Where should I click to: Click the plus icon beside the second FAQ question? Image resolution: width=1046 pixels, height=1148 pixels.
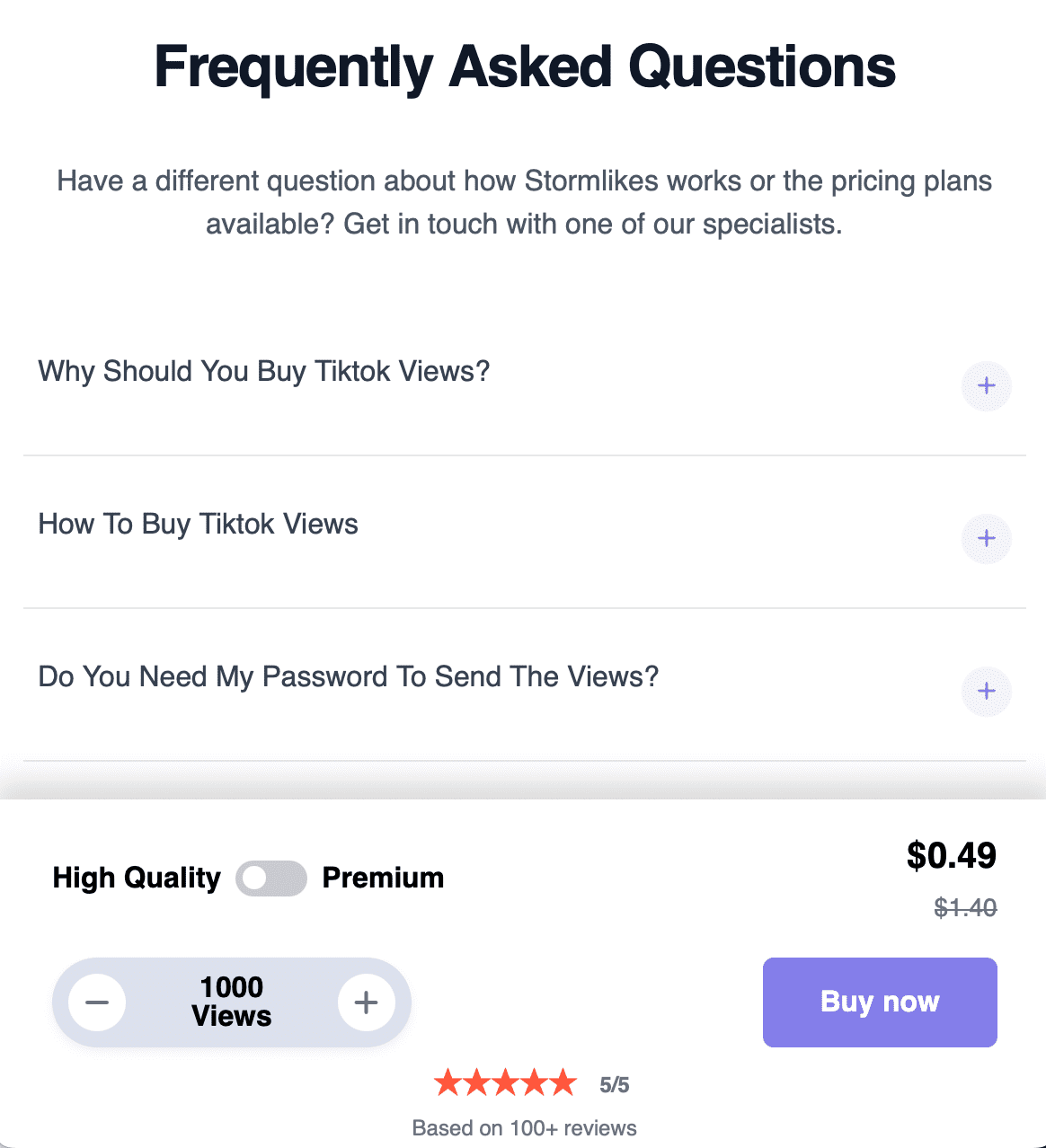pos(986,538)
